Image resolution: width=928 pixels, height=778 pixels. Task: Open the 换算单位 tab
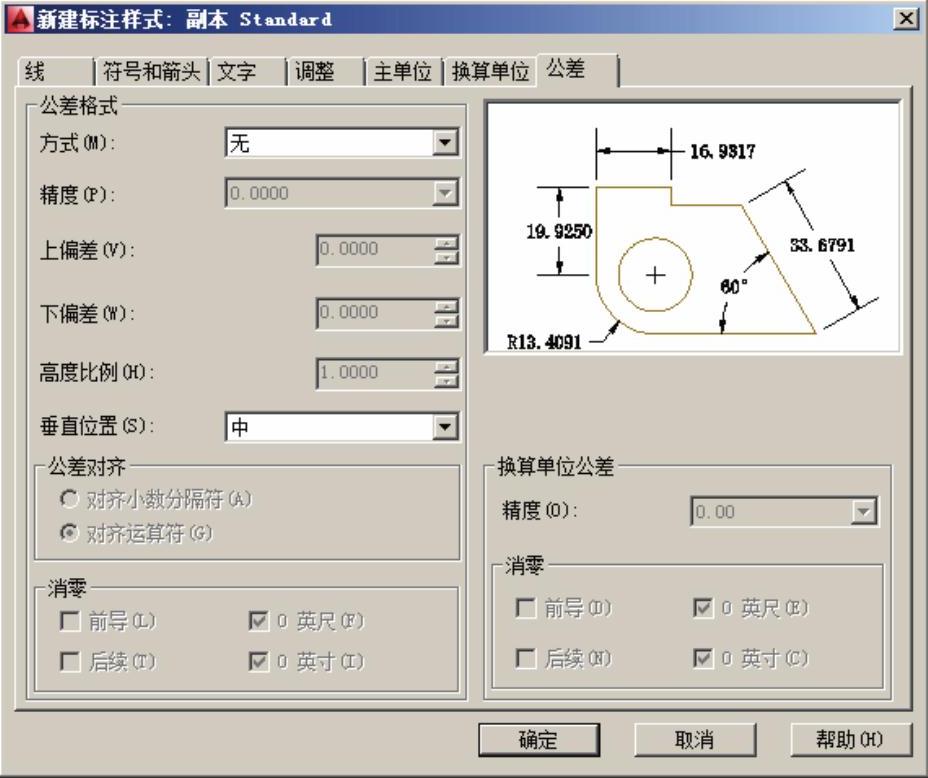490,71
